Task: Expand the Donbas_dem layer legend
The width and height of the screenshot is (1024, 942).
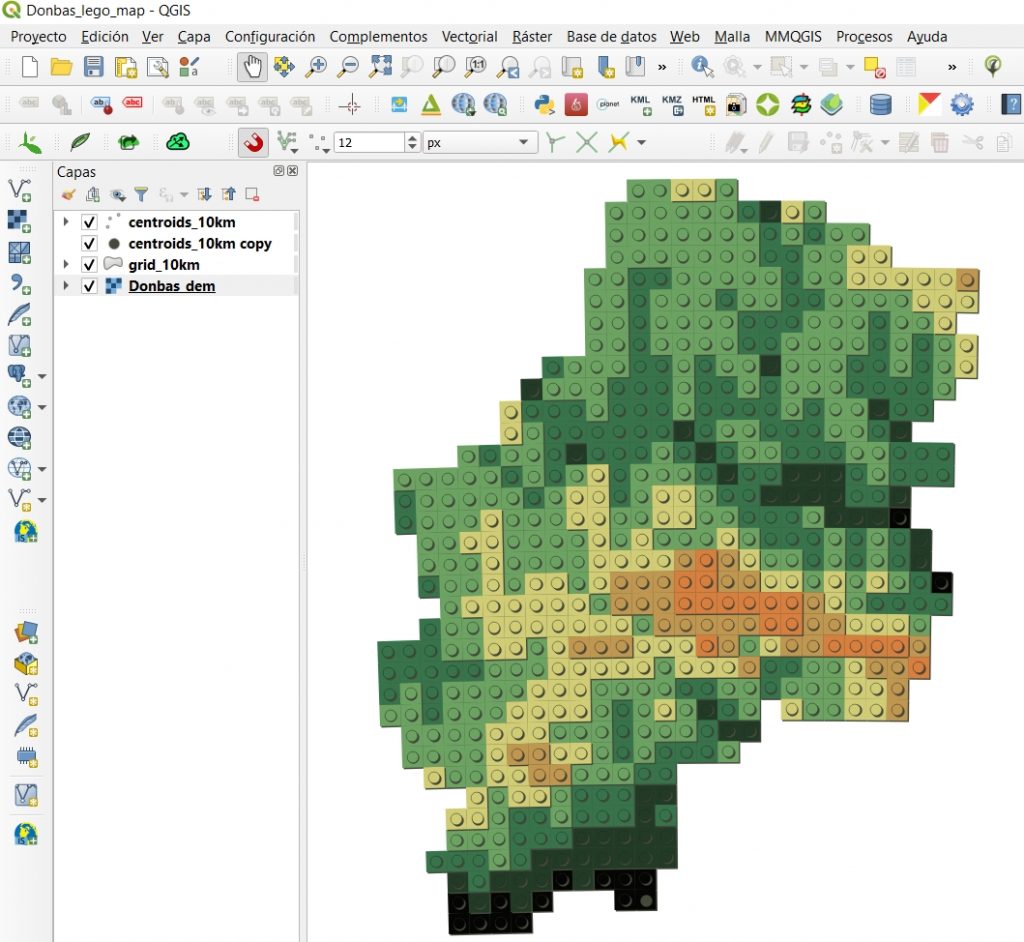Action: pyautogui.click(x=66, y=286)
